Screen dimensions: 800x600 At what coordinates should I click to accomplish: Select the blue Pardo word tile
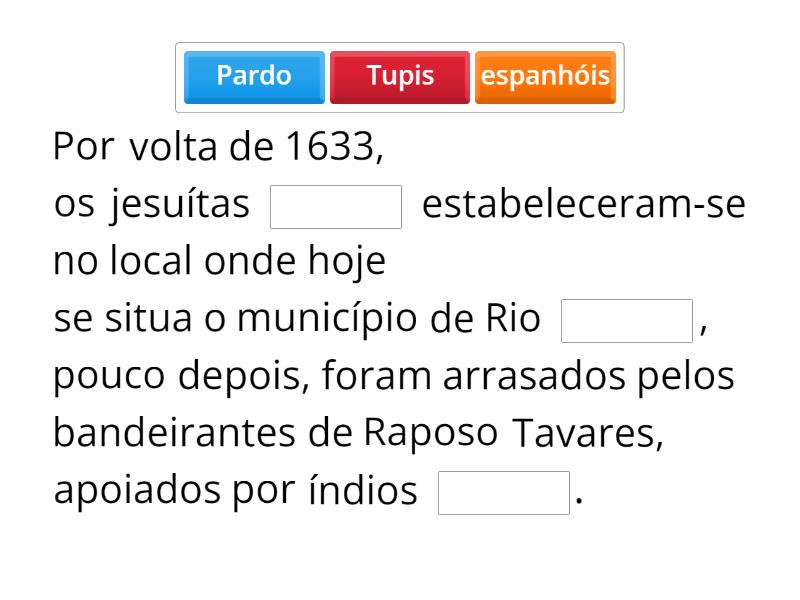[254, 77]
